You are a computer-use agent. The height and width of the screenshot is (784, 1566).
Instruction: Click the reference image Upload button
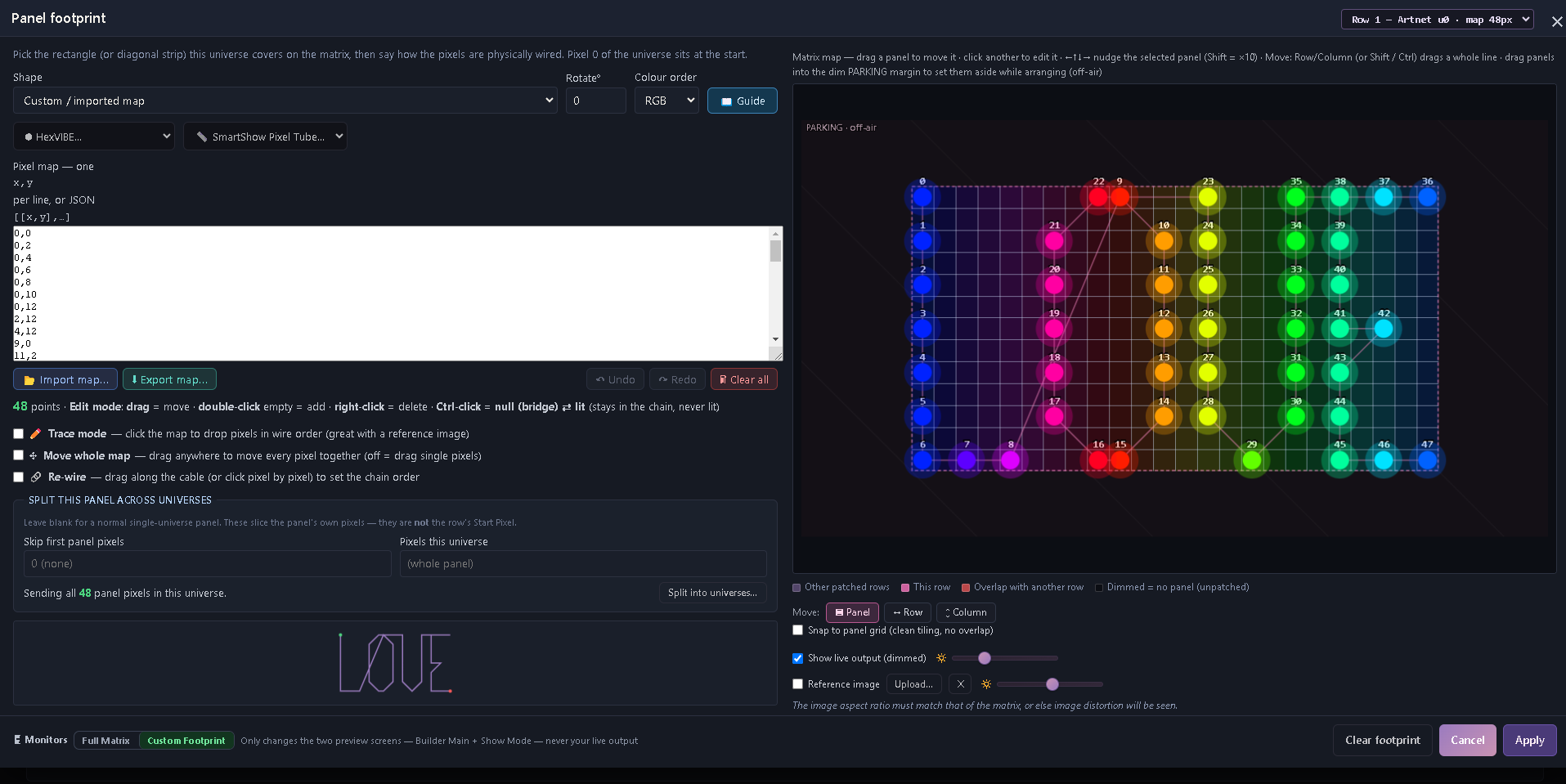913,684
